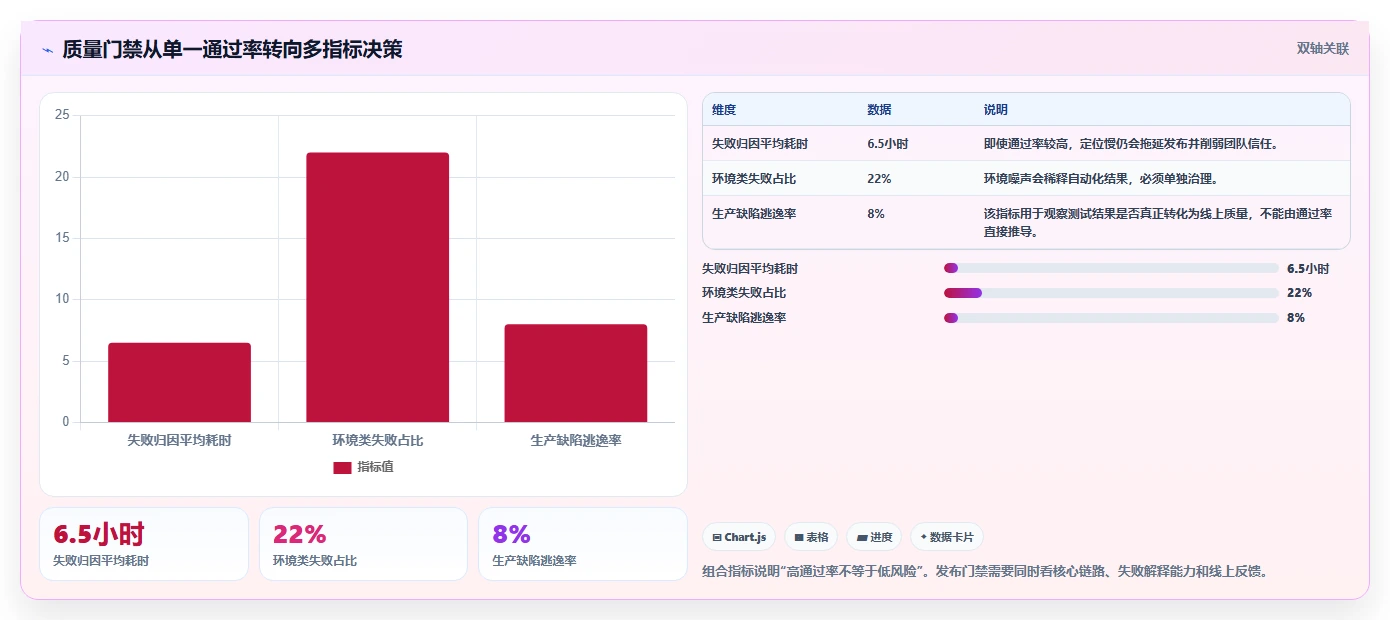Click the 双轴关联 label in header
1390x620 pixels.
1323,49
